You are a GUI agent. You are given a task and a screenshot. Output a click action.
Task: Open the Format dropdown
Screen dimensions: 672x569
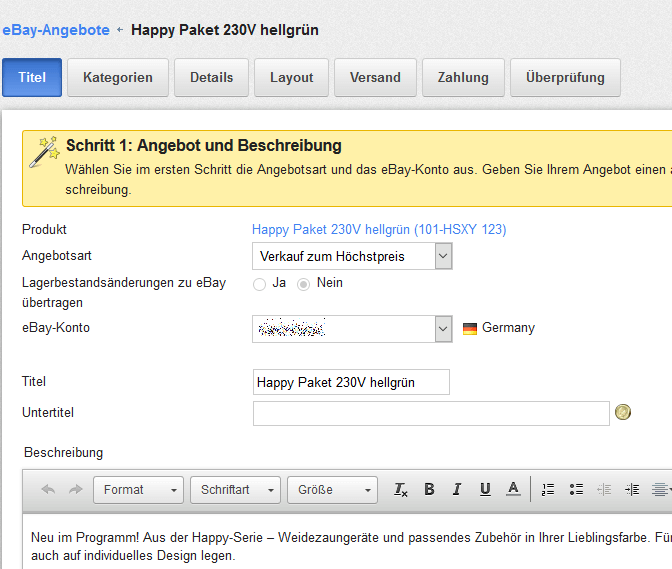[138, 490]
